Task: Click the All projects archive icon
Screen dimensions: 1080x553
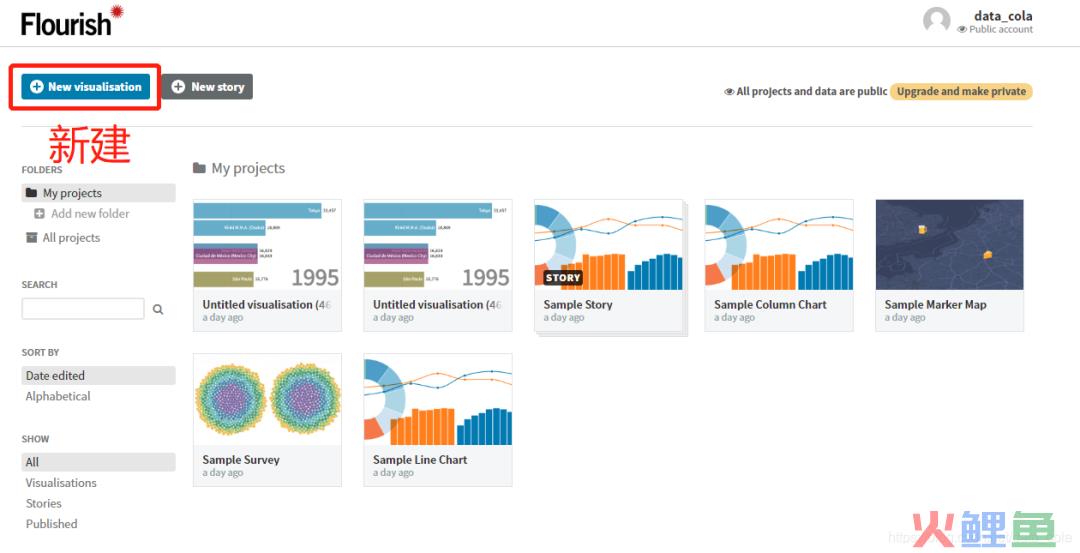Action: [x=32, y=238]
